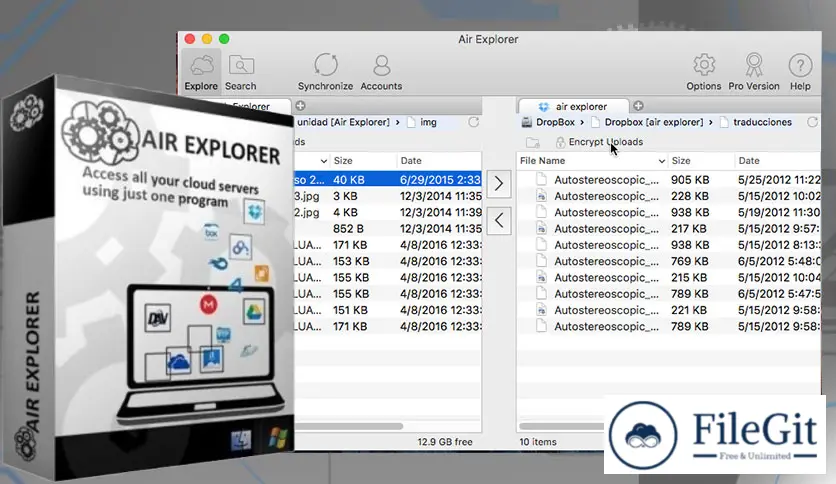Select img folder in left breadcrumb

tap(422, 122)
